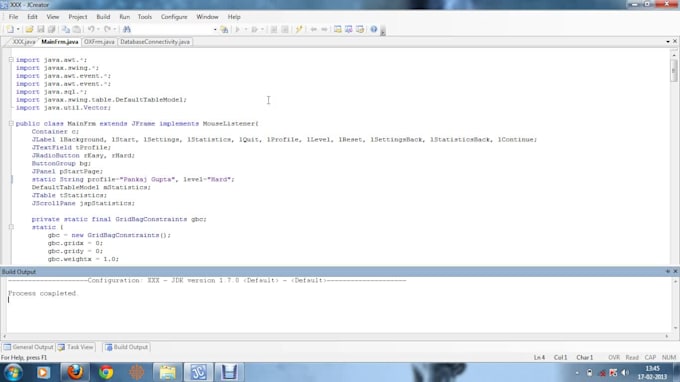Click the Find binoculars icon

(x=127, y=29)
